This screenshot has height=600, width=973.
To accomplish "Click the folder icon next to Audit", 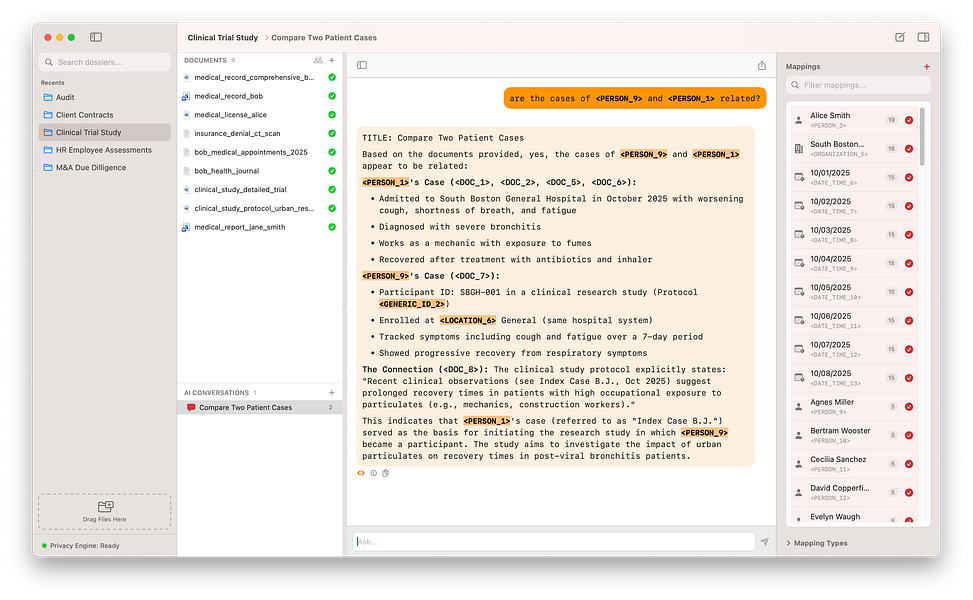I will [48, 97].
